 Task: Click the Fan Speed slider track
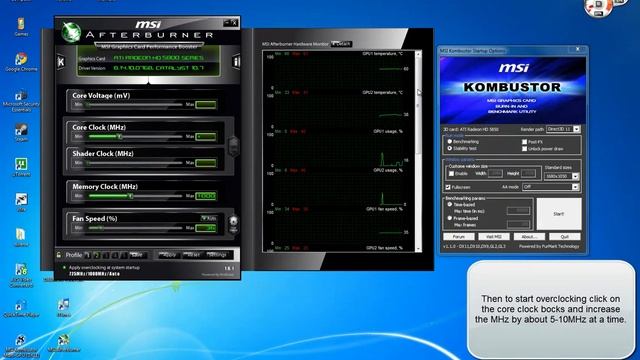click(x=135, y=228)
